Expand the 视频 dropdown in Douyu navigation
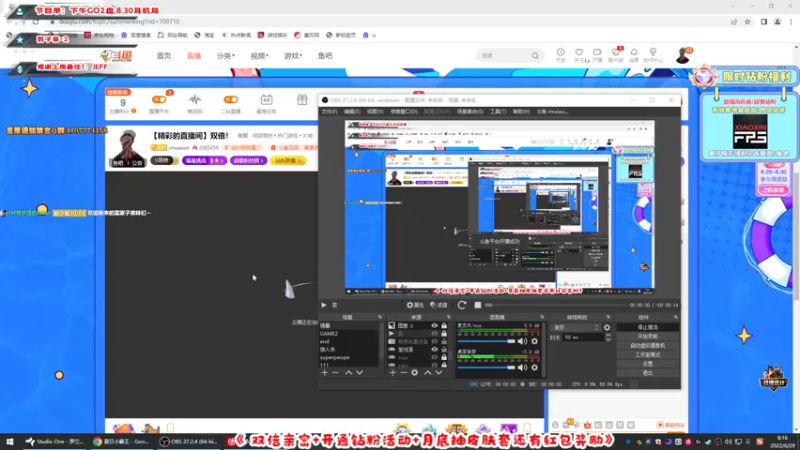This screenshot has width=800, height=450. [x=259, y=56]
